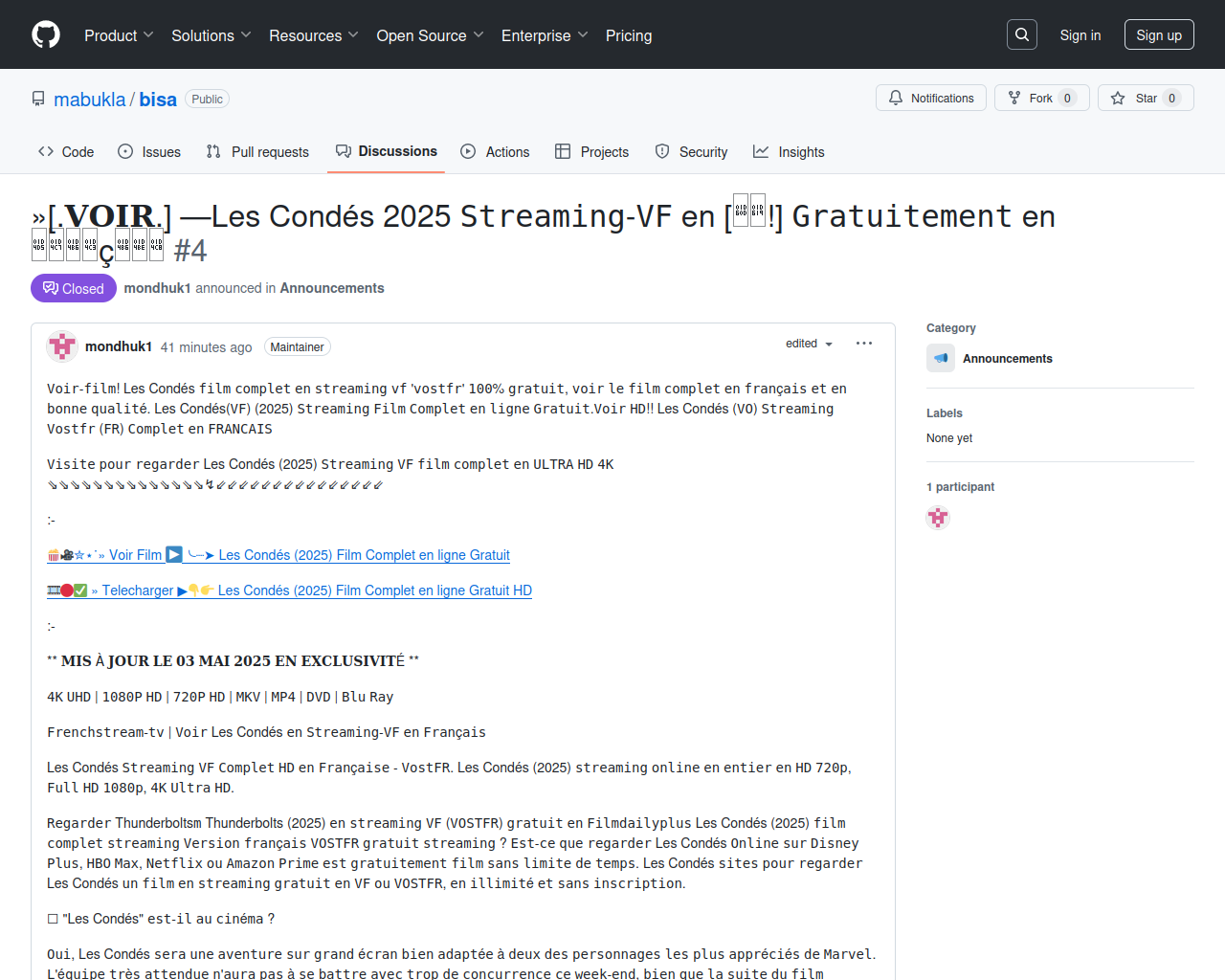Viewport: 1225px width, 980px height.
Task: Click the Discussions tab
Action: point(386,151)
